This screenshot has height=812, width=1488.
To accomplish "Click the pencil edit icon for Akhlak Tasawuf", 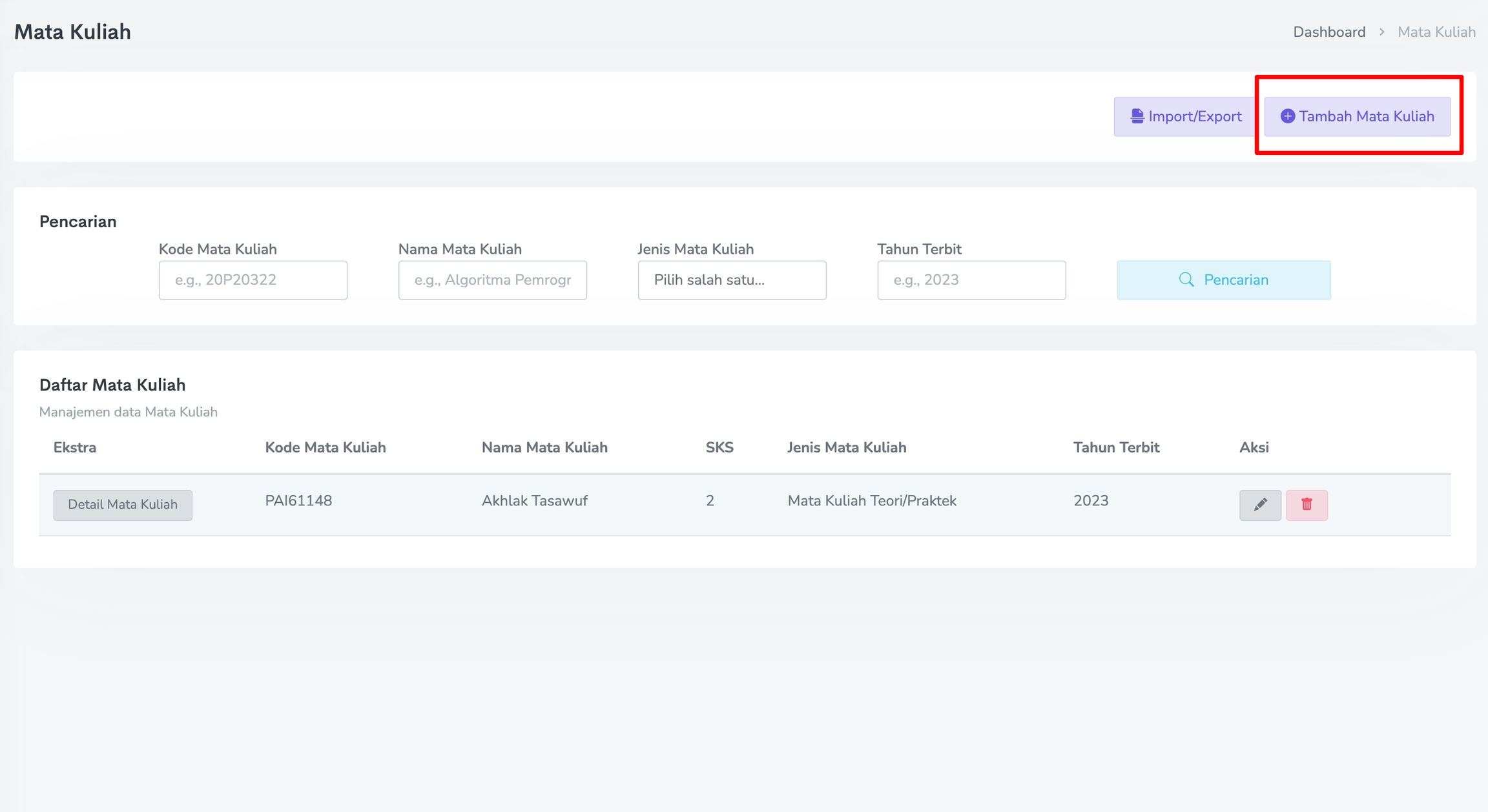I will [1259, 505].
